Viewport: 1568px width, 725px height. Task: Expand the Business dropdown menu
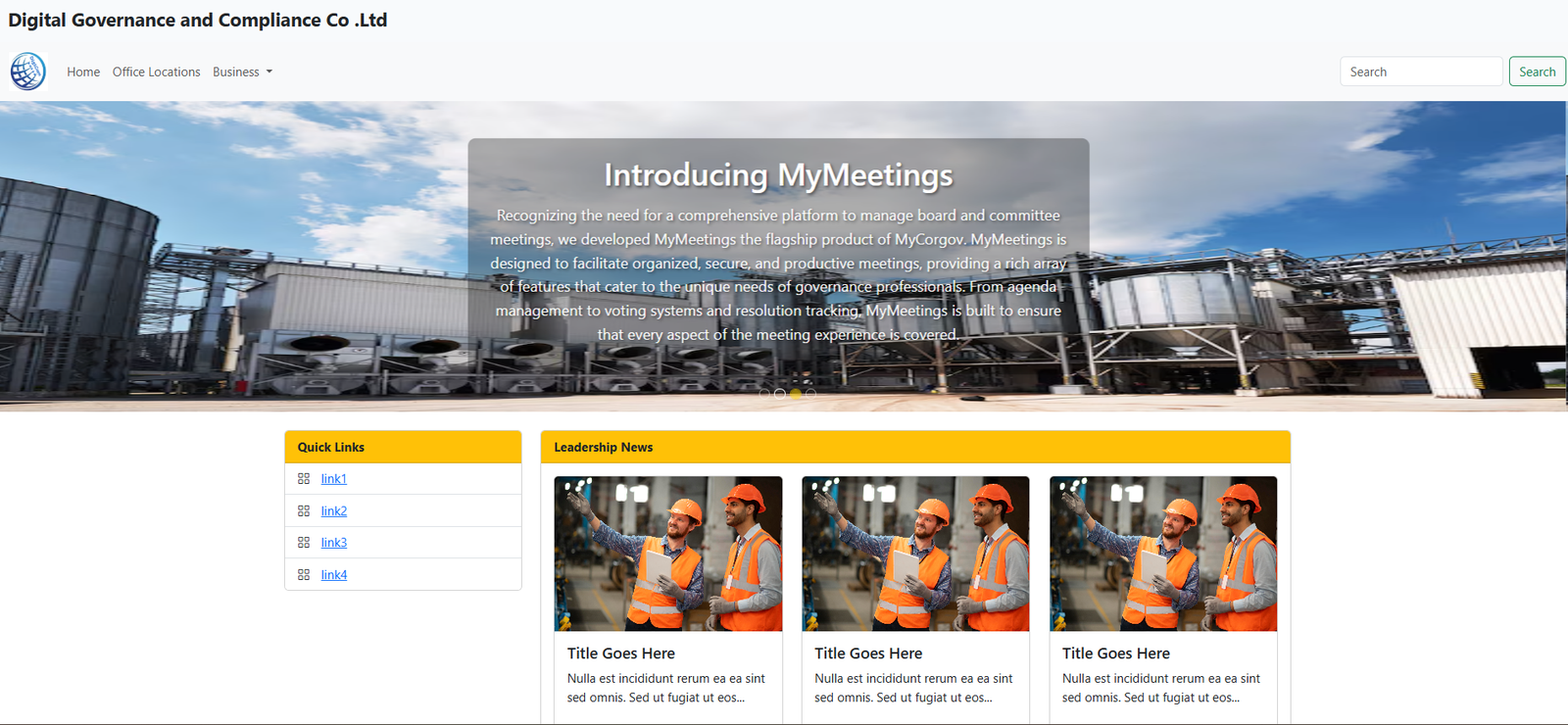tap(242, 72)
